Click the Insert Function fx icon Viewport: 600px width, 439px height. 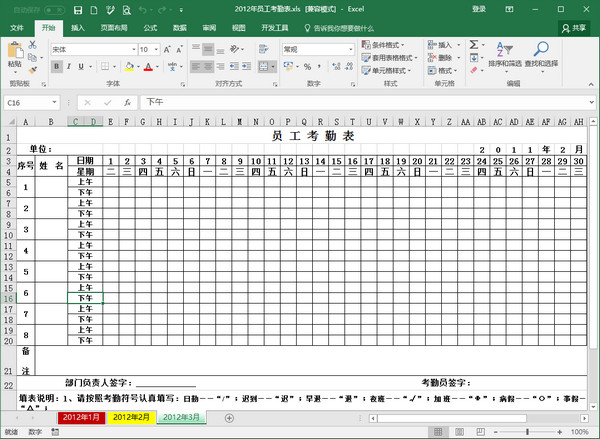127,102
